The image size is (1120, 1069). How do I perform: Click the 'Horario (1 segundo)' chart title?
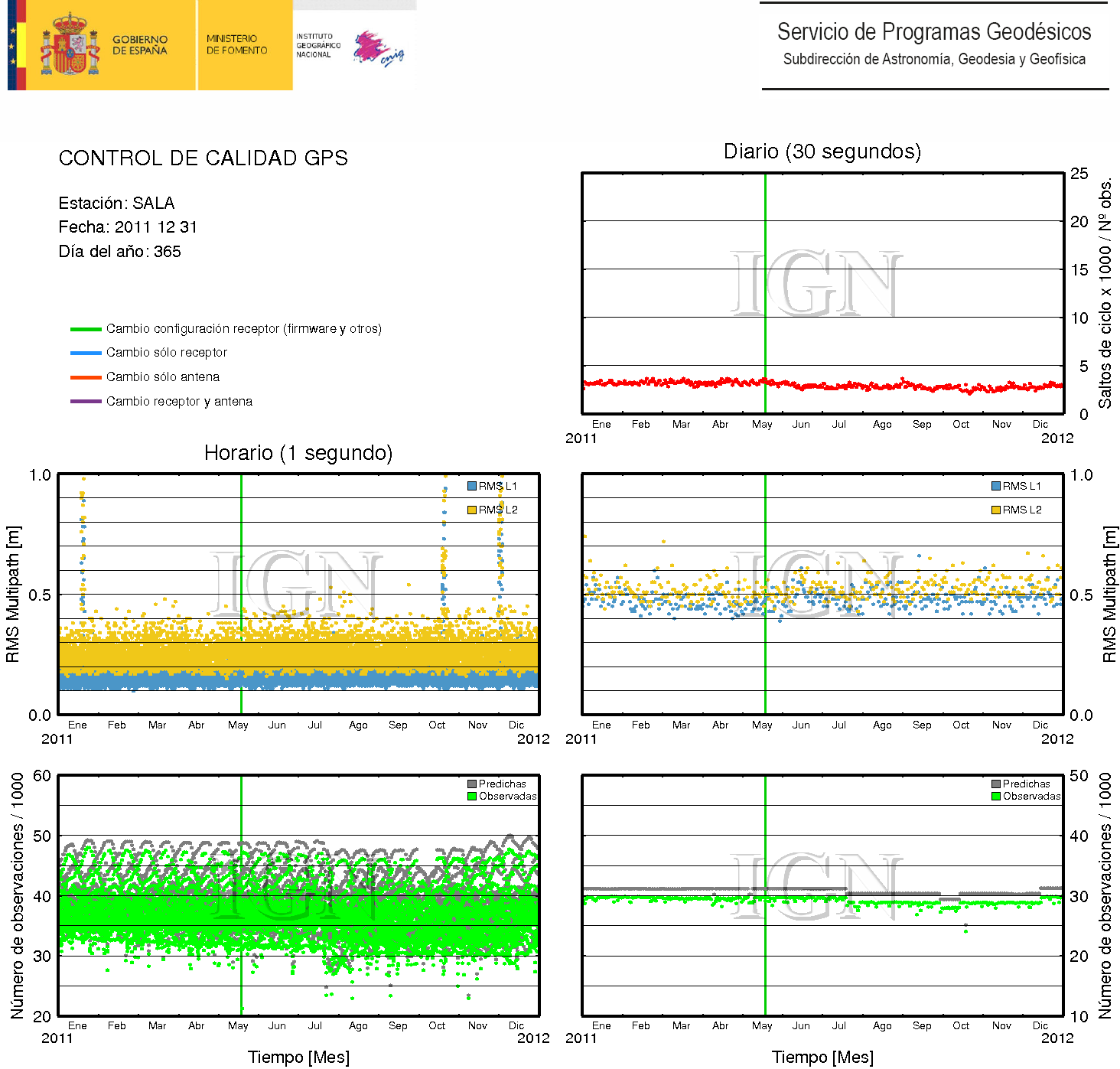298,453
